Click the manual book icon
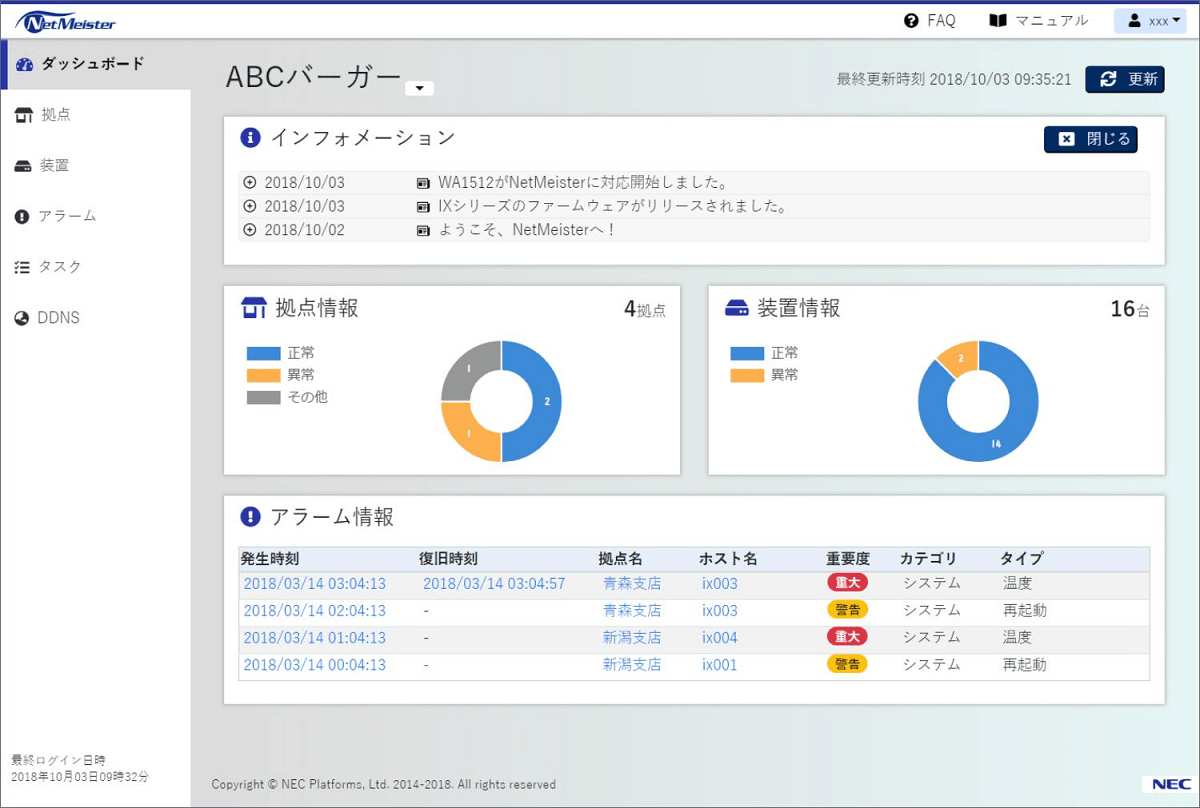1200x808 pixels. pyautogui.click(x=997, y=21)
